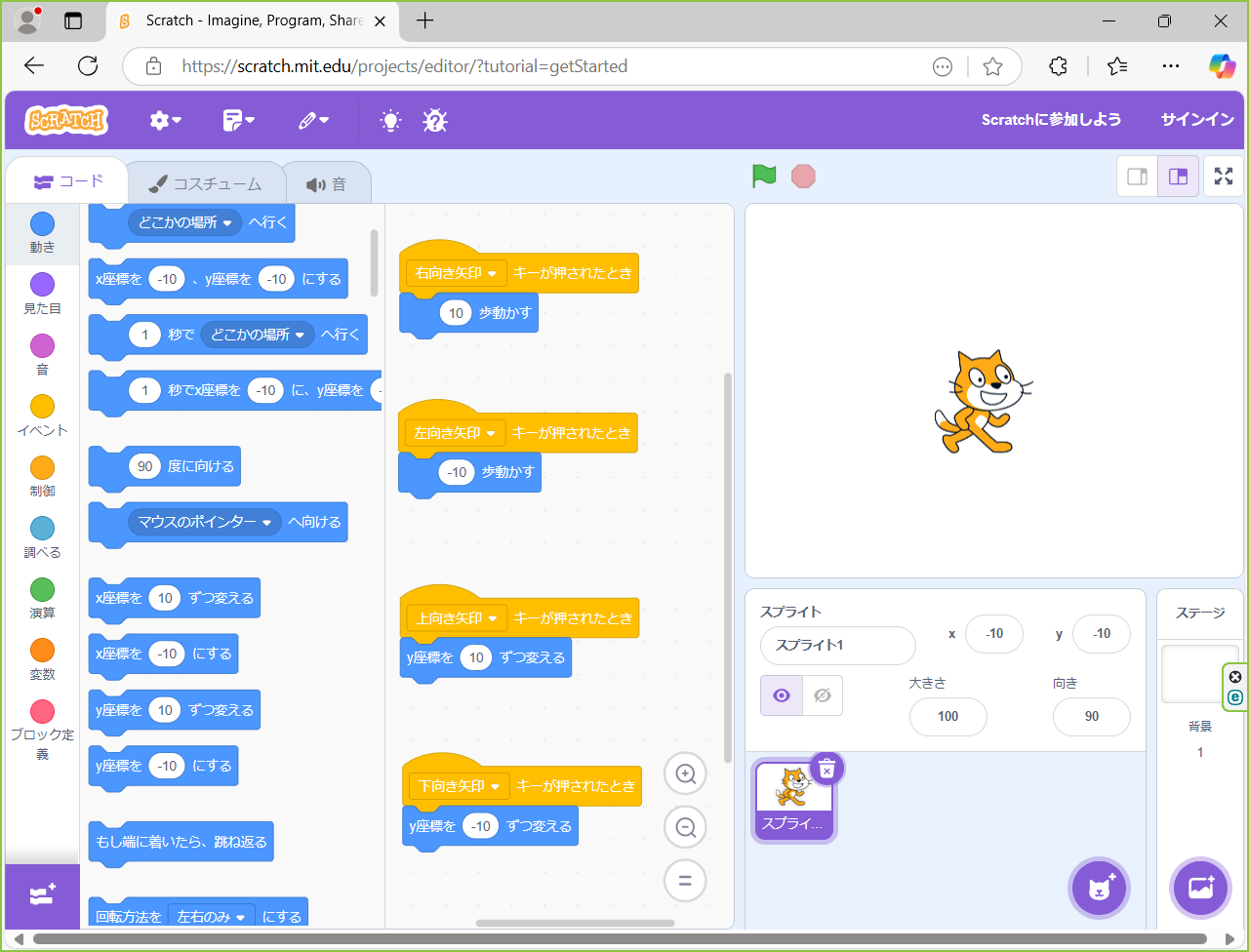The height and width of the screenshot is (952, 1249).
Task: Click the choose a sprite cat button
Action: (x=1099, y=888)
